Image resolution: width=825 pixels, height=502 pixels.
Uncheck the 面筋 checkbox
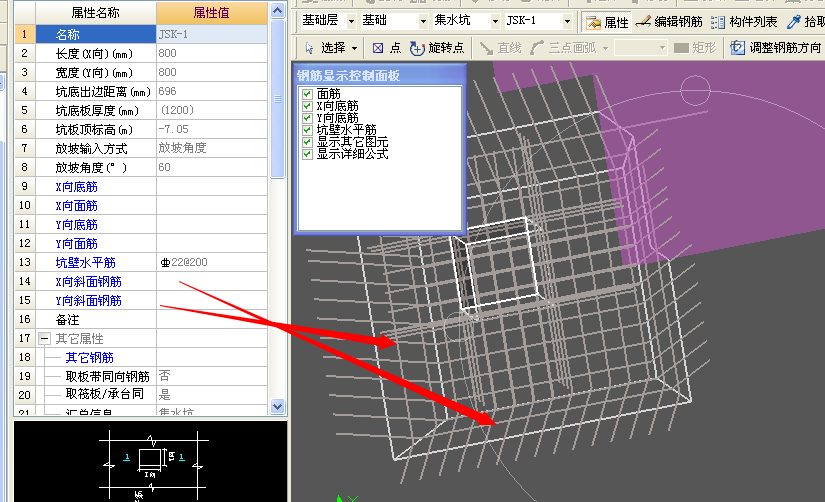coord(307,94)
